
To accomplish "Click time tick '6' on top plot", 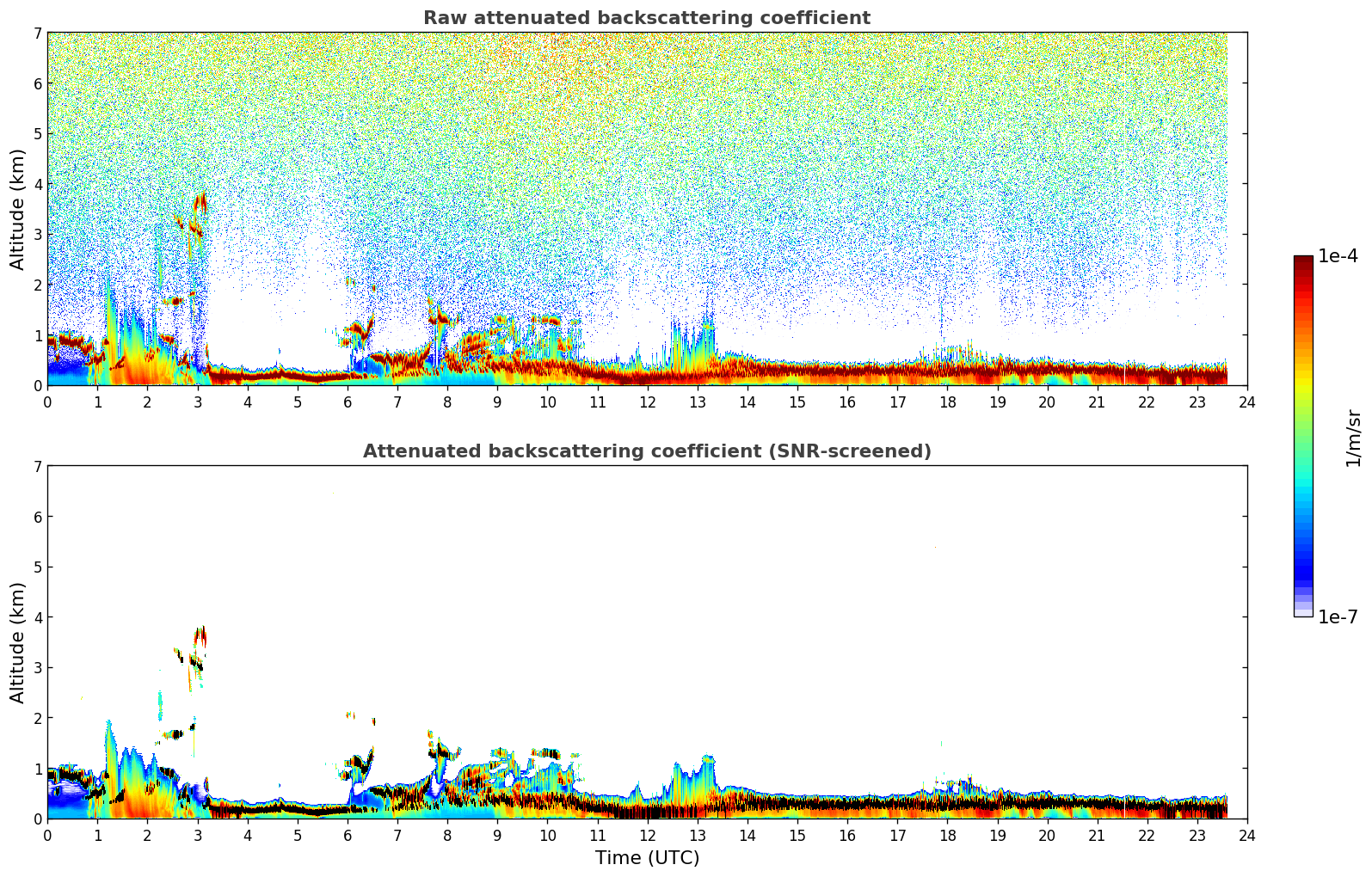I will click(348, 402).
